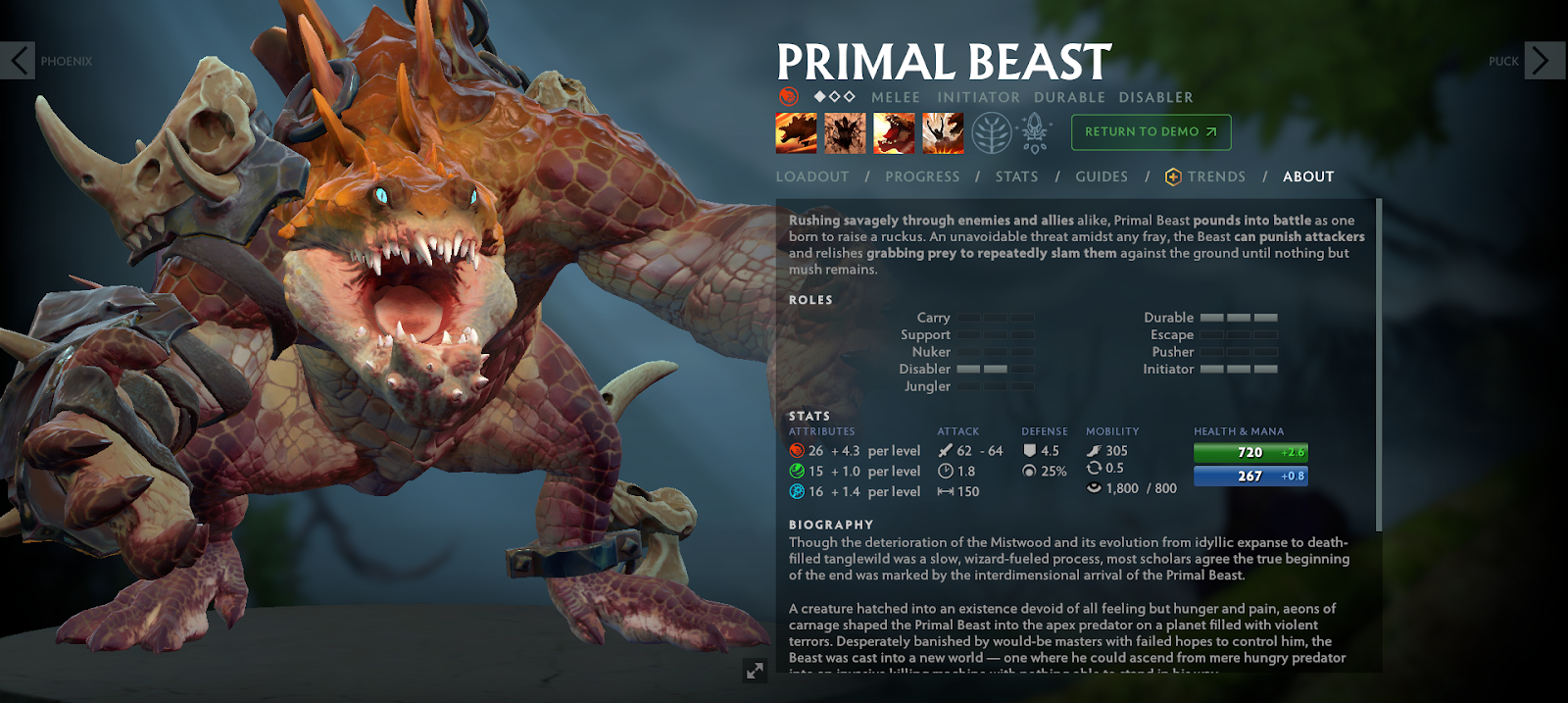The image size is (1568, 703).
Task: Click the fourth ability icon
Action: (x=943, y=133)
